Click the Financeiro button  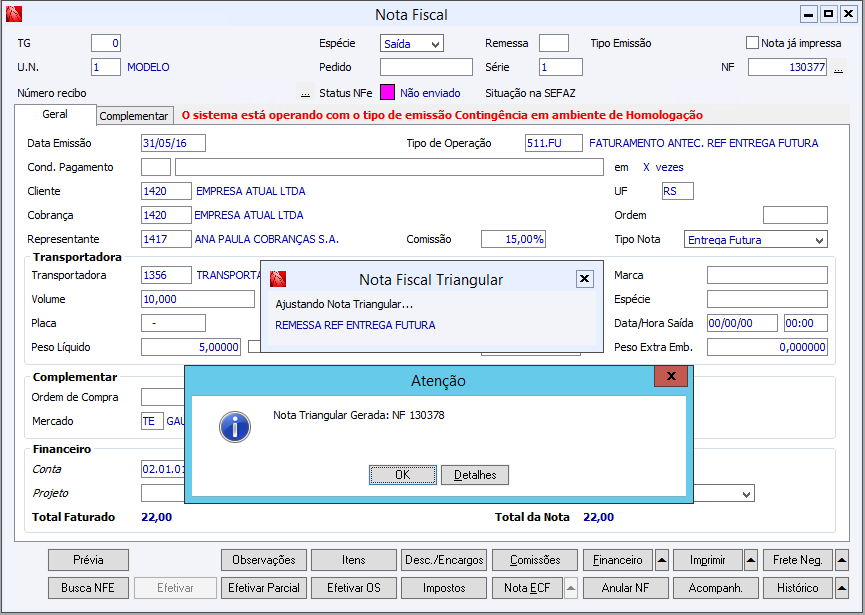[x=618, y=560]
